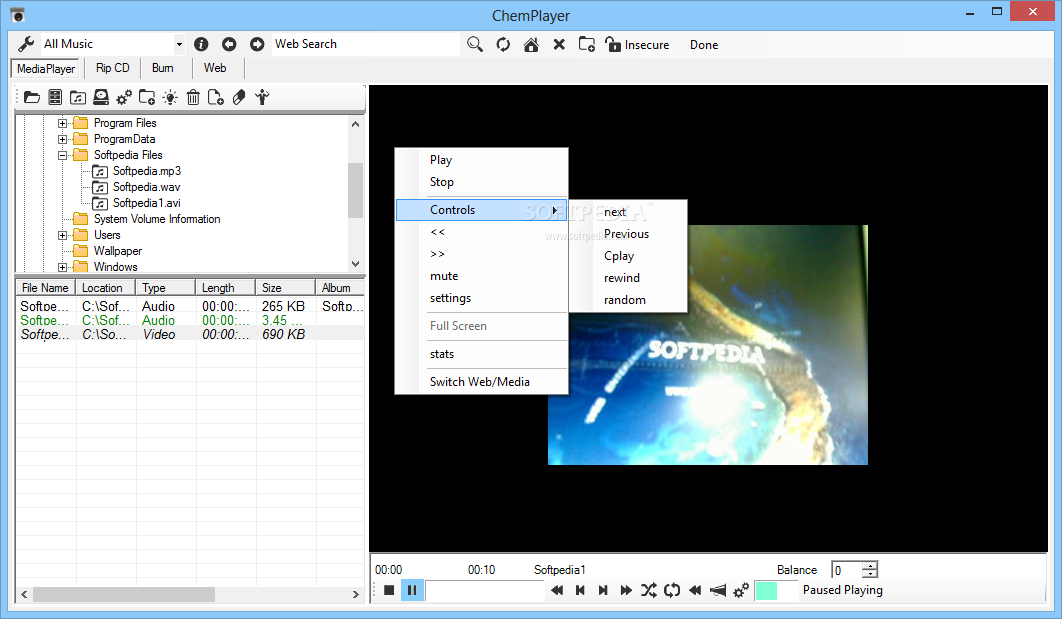The image size is (1062, 619).
Task: Click the add-folder icon in file toolbar
Action: click(147, 98)
